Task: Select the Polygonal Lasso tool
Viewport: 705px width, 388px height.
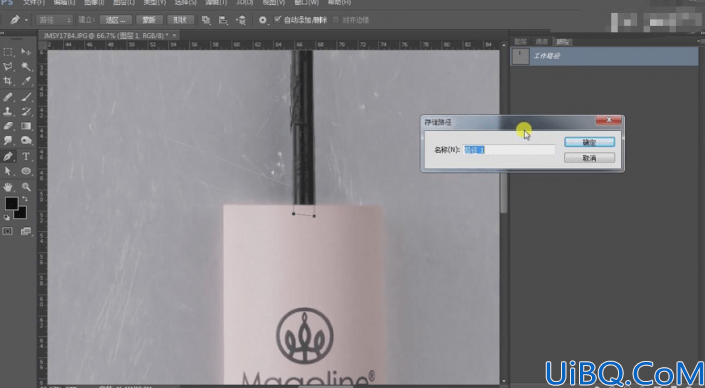Action: point(8,67)
